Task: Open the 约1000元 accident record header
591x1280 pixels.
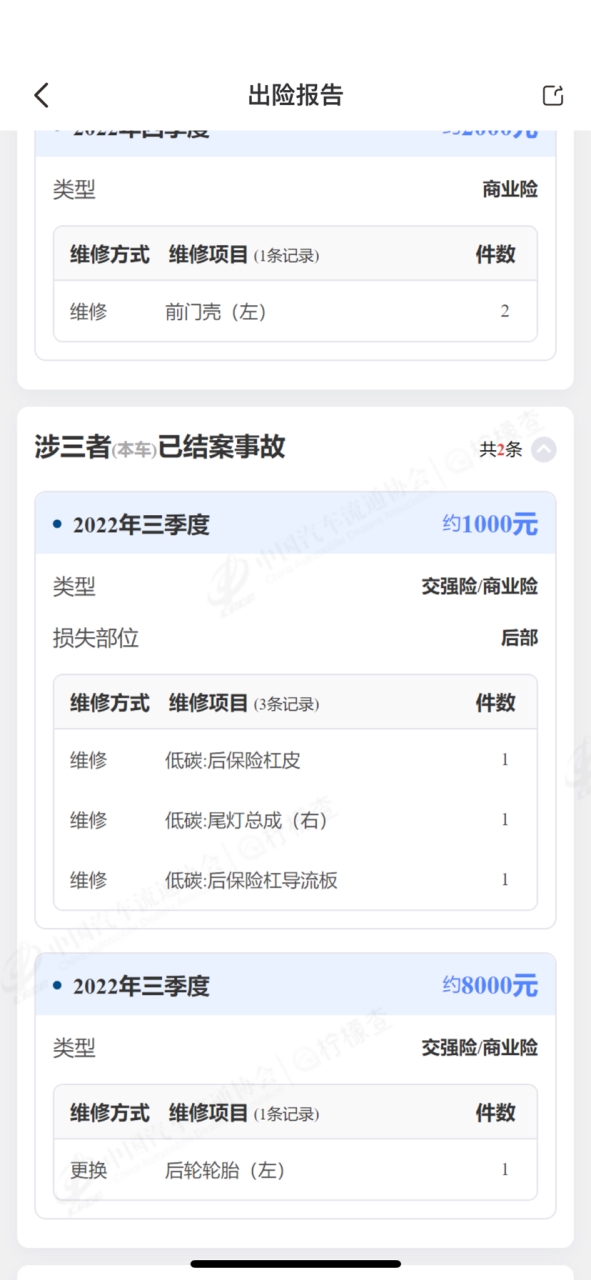Action: click(295, 524)
